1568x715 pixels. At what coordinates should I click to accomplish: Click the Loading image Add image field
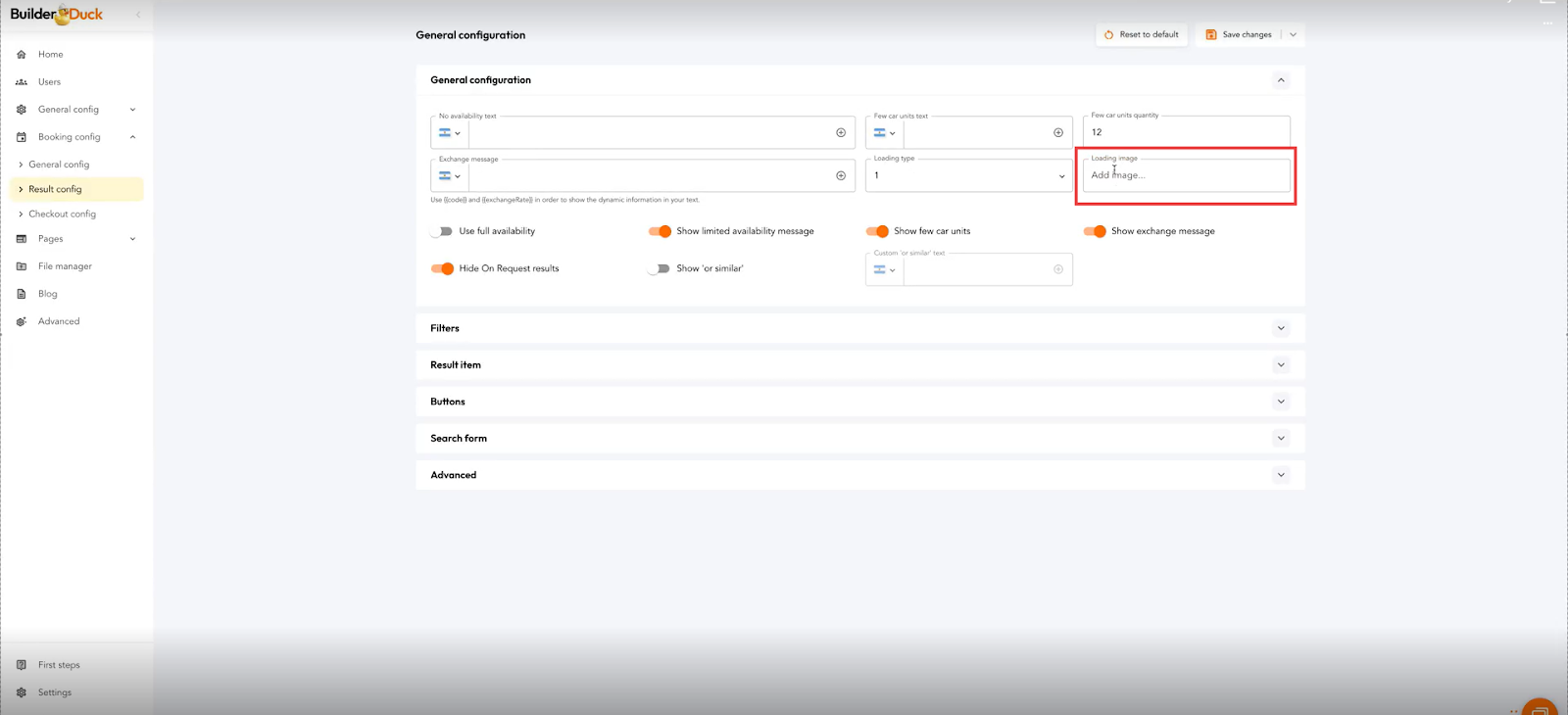coord(1186,175)
